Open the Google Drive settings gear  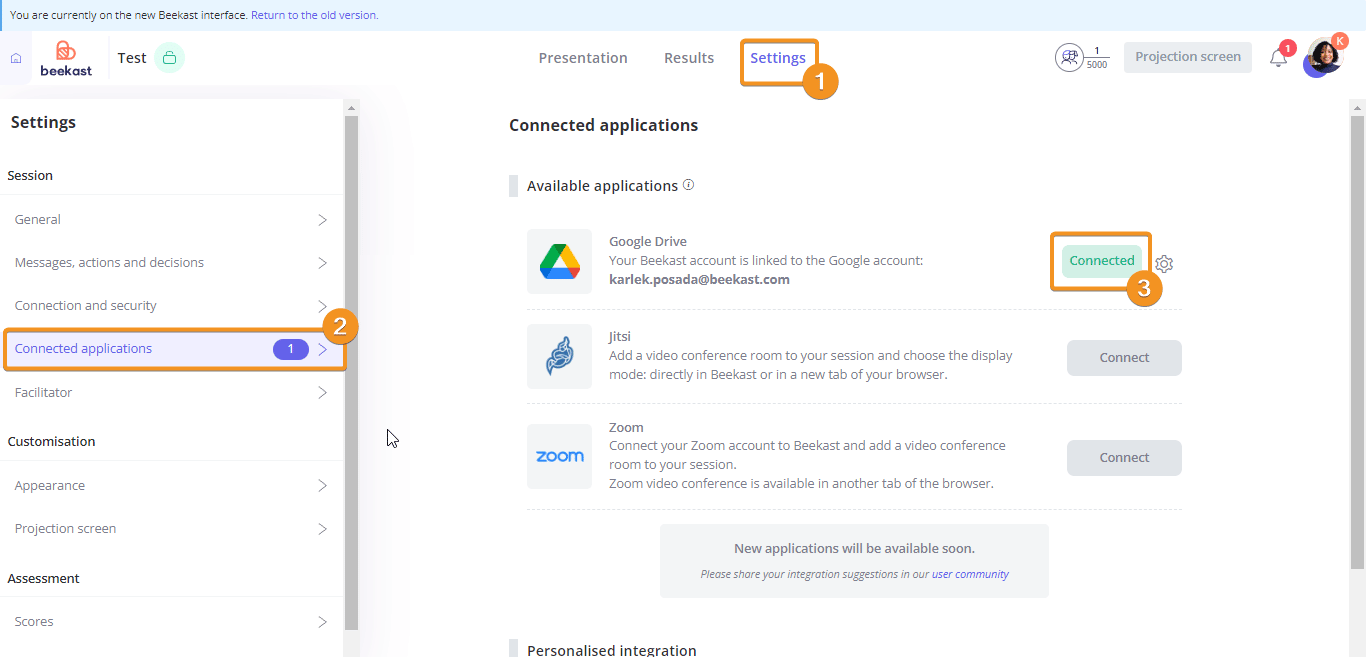(x=1164, y=264)
